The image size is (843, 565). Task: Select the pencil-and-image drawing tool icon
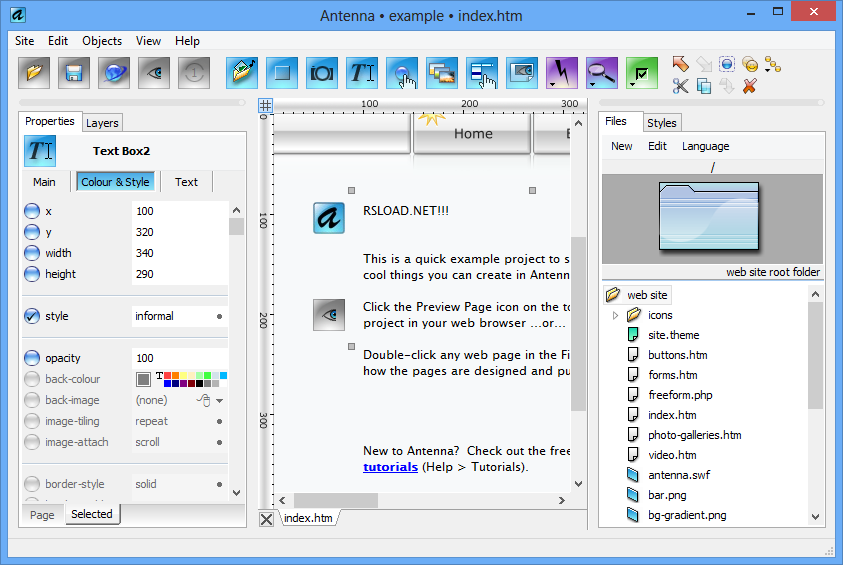pos(242,73)
